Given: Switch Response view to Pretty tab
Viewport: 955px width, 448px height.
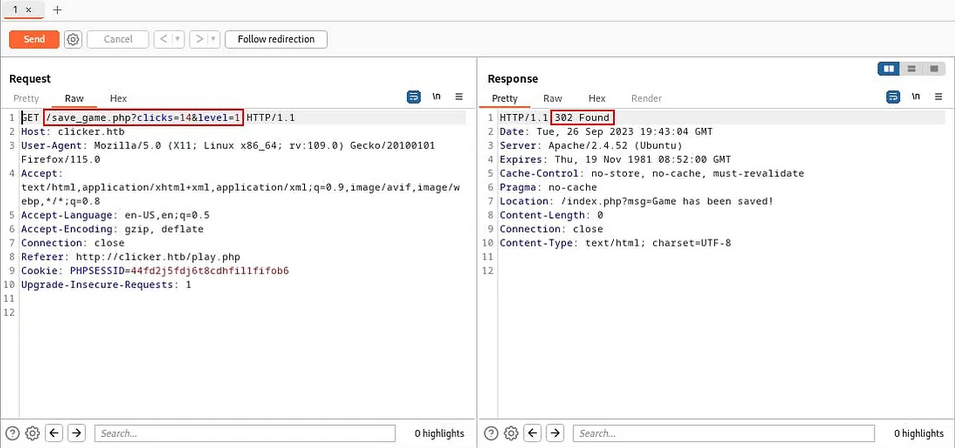Looking at the screenshot, I should [505, 98].
